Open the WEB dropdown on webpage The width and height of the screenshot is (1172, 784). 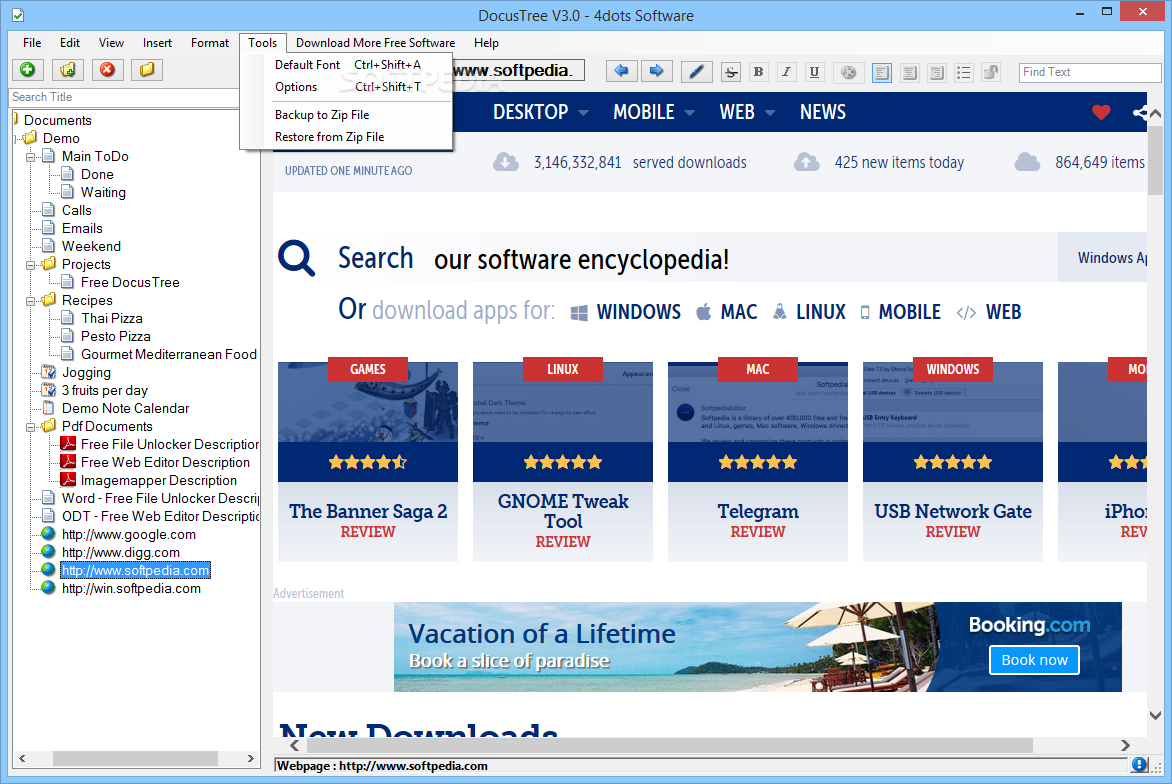point(747,112)
